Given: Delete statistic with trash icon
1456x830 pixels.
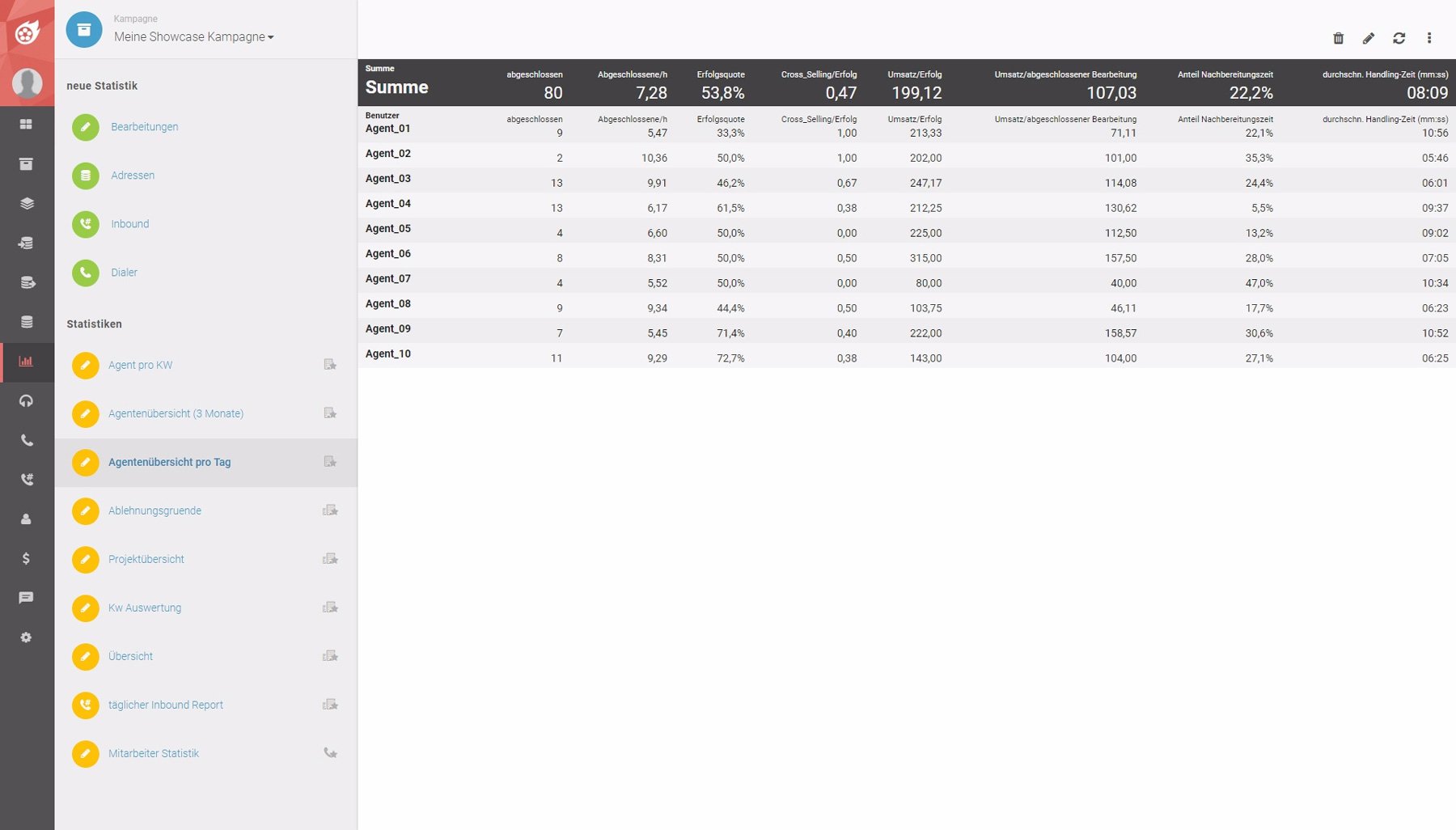Looking at the screenshot, I should tap(1338, 38).
